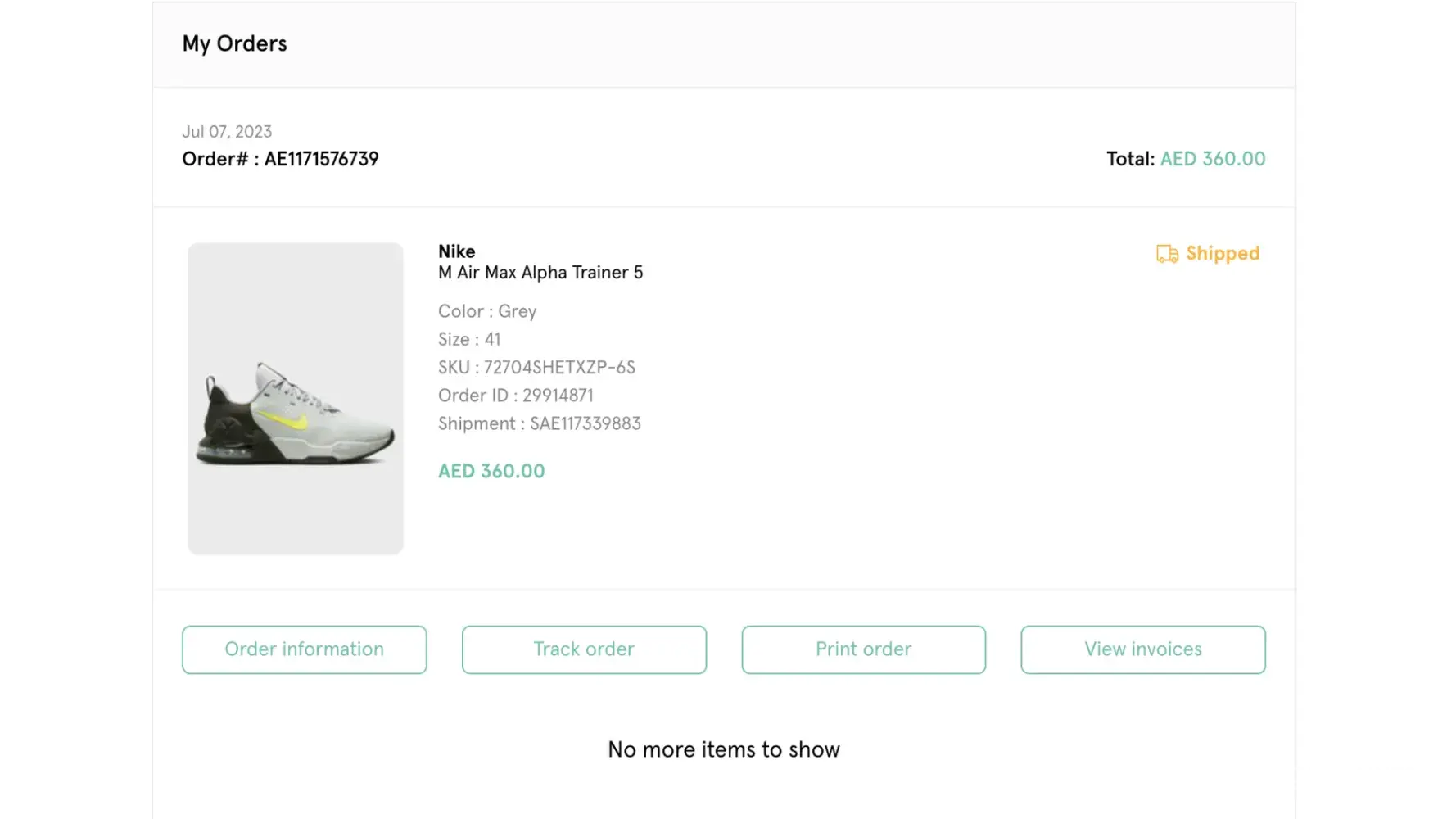Viewport: 1456px width, 819px height.
Task: Click the Color : Grey attribute
Action: 487,311
